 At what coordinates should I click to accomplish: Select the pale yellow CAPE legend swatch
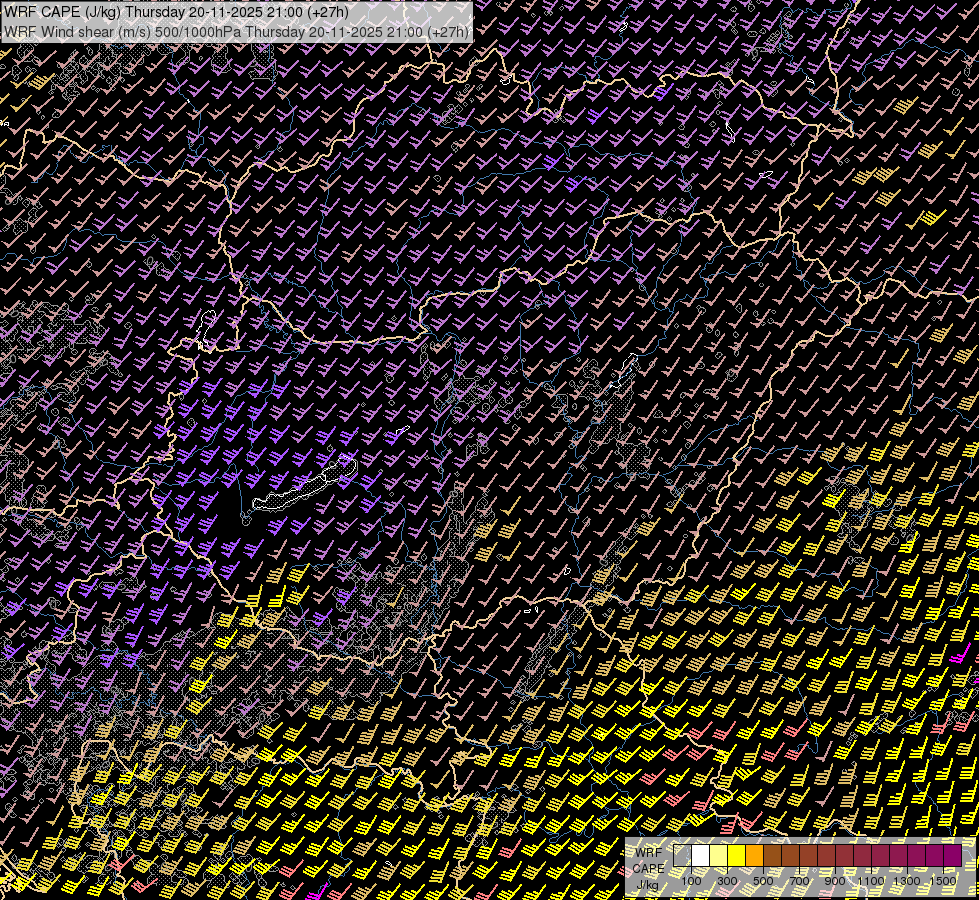(x=719, y=856)
